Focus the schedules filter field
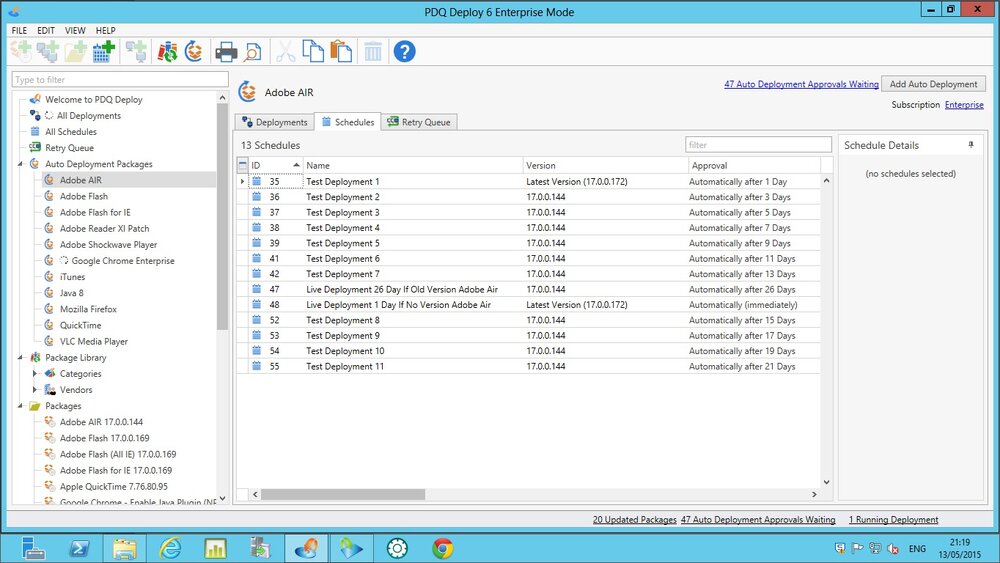 (758, 145)
